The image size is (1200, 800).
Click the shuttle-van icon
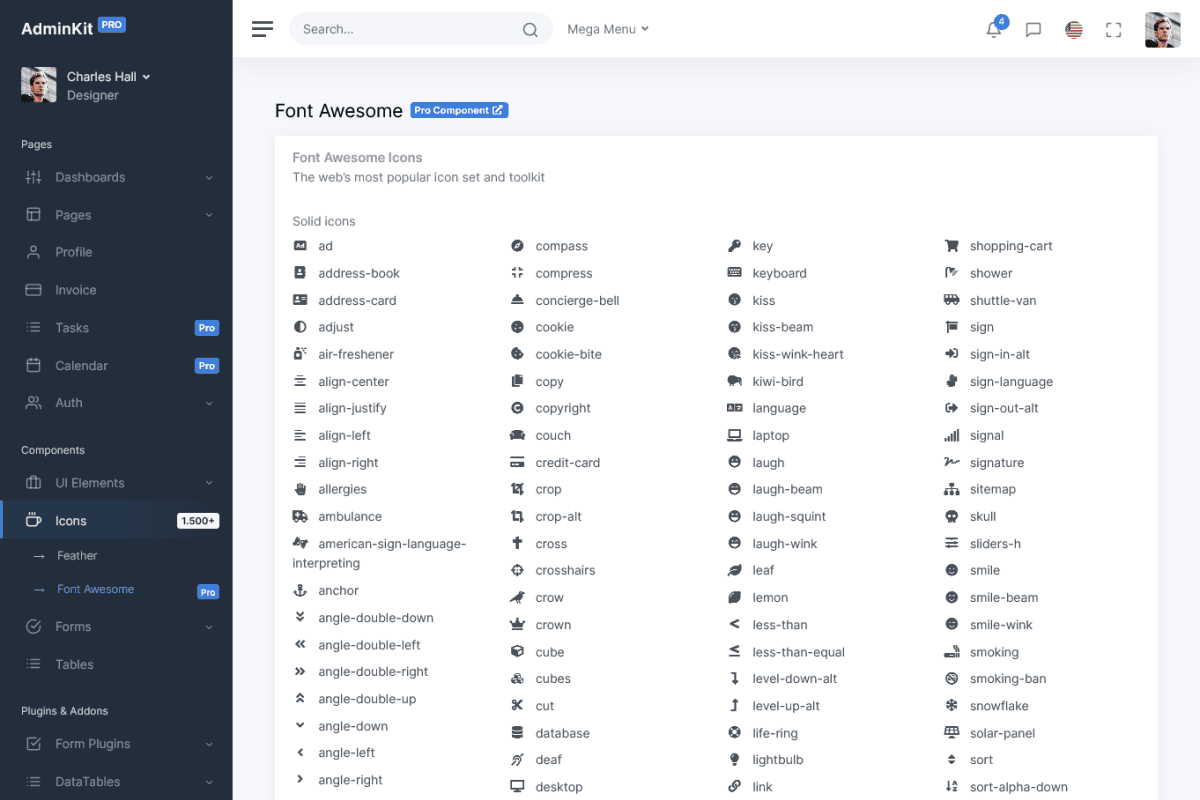[952, 300]
